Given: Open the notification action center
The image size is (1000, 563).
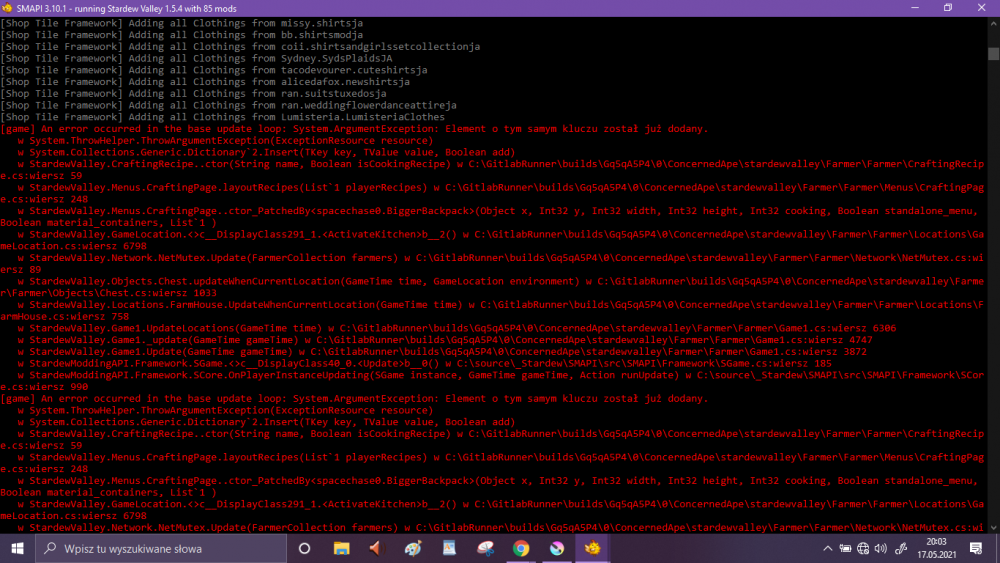Looking at the screenshot, I should pos(978,548).
